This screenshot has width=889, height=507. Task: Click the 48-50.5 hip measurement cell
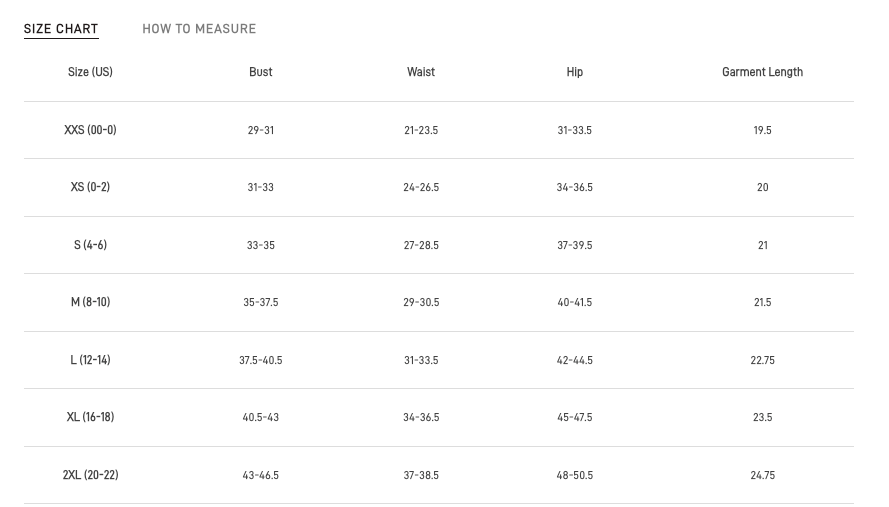tap(575, 475)
